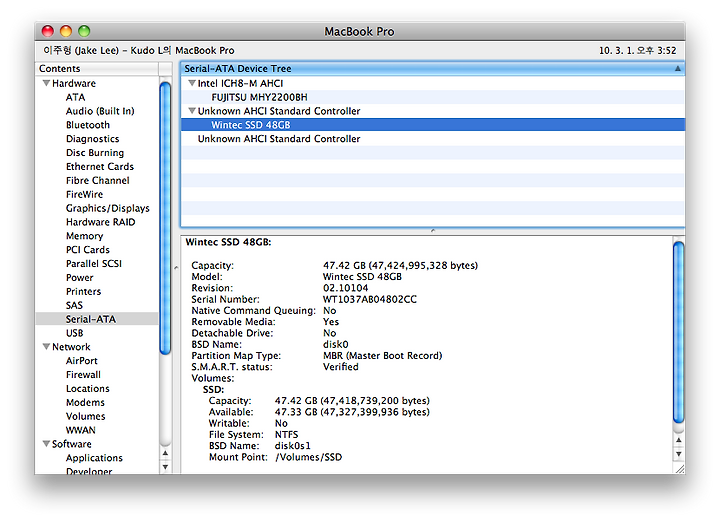
Task: Open the Bluetooth hardware entry
Action: coord(88,125)
